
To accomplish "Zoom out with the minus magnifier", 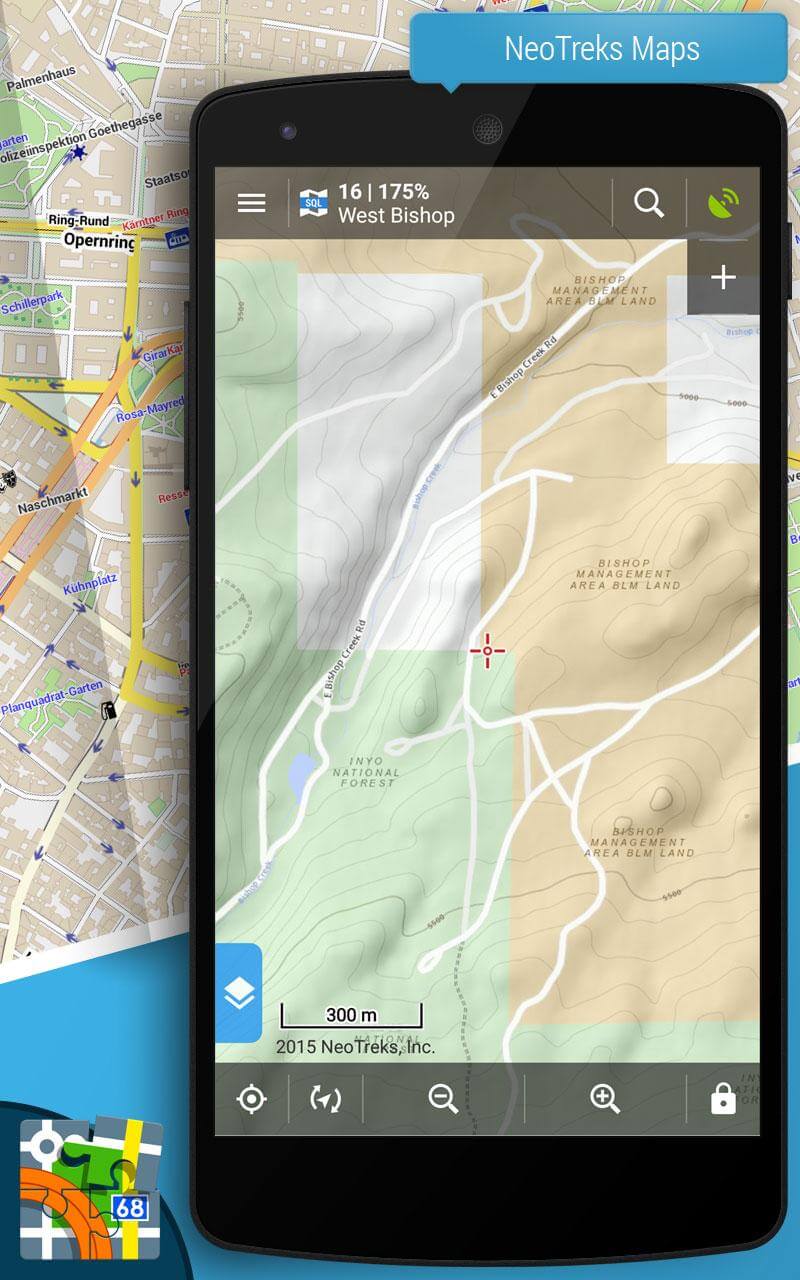I will (x=443, y=1100).
